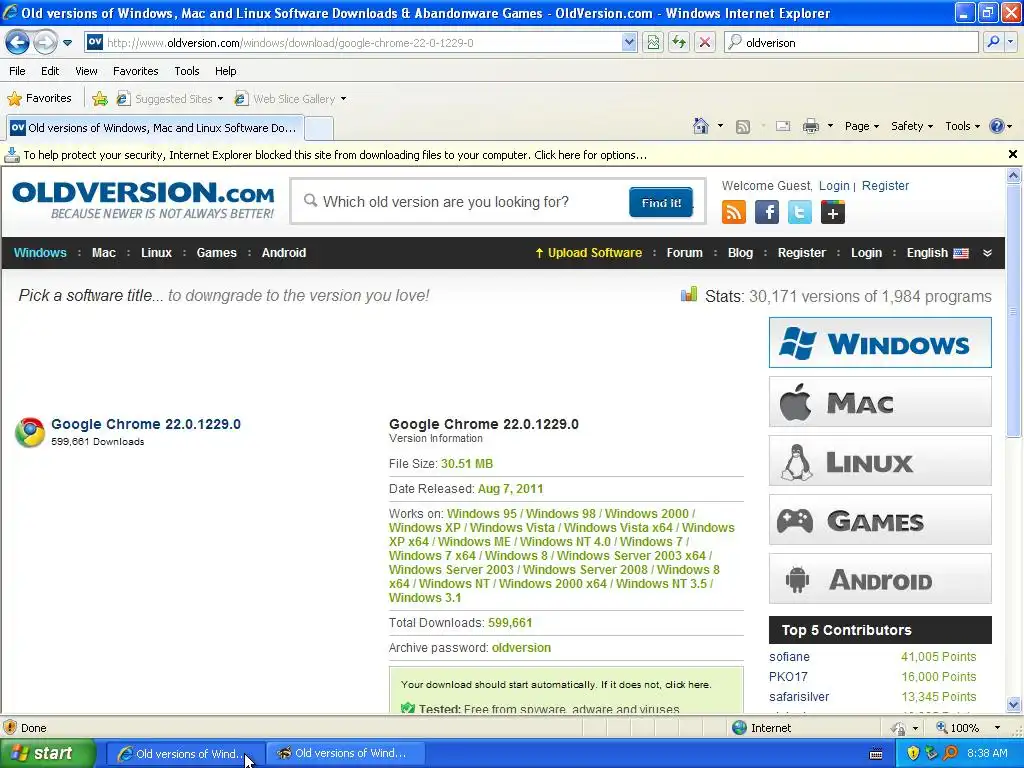This screenshot has width=1024, height=768.
Task: Select the Old versions of Windows tab
Action: (x=155, y=128)
